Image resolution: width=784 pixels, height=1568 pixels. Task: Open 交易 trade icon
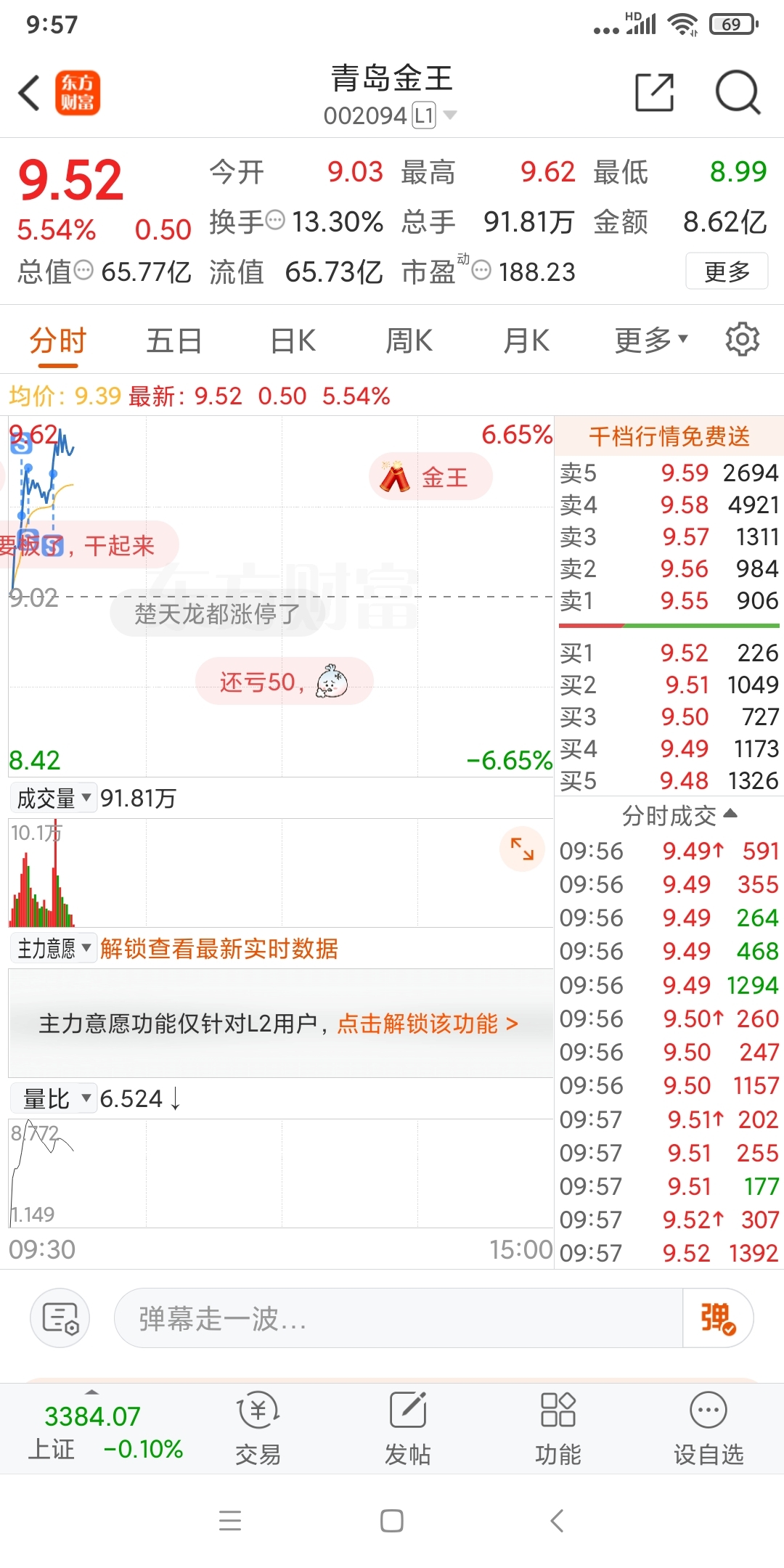pos(258,1429)
